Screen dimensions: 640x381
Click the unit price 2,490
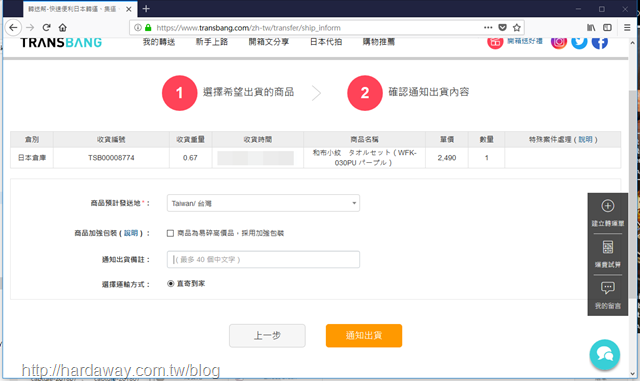[447, 158]
